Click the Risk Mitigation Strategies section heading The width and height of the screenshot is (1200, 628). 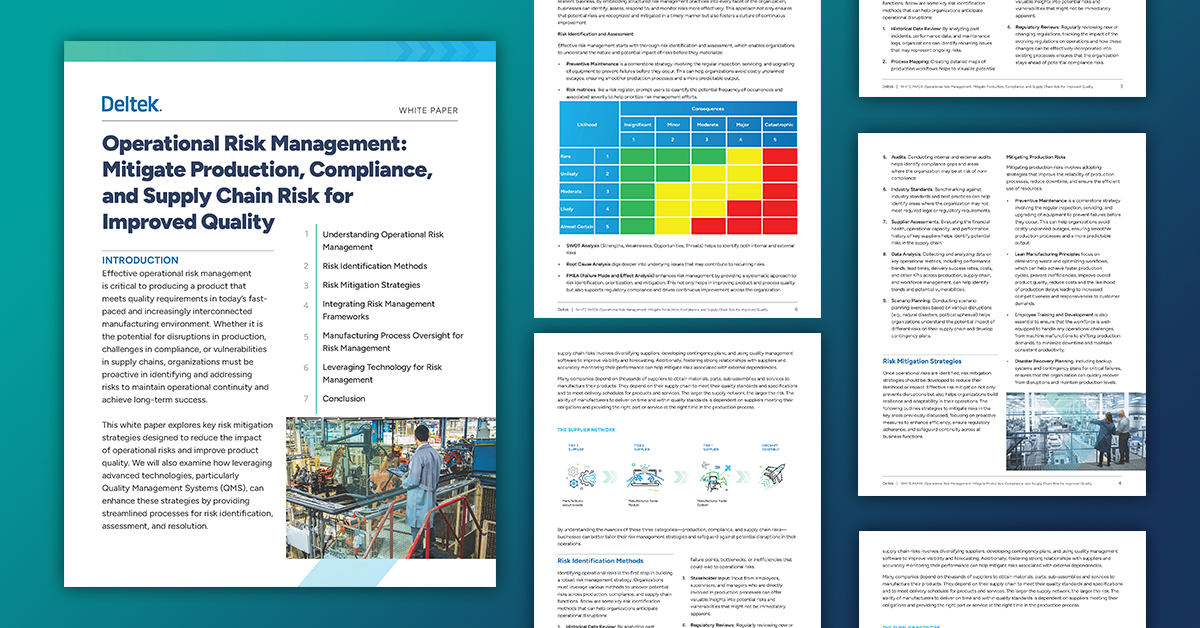coord(921,361)
